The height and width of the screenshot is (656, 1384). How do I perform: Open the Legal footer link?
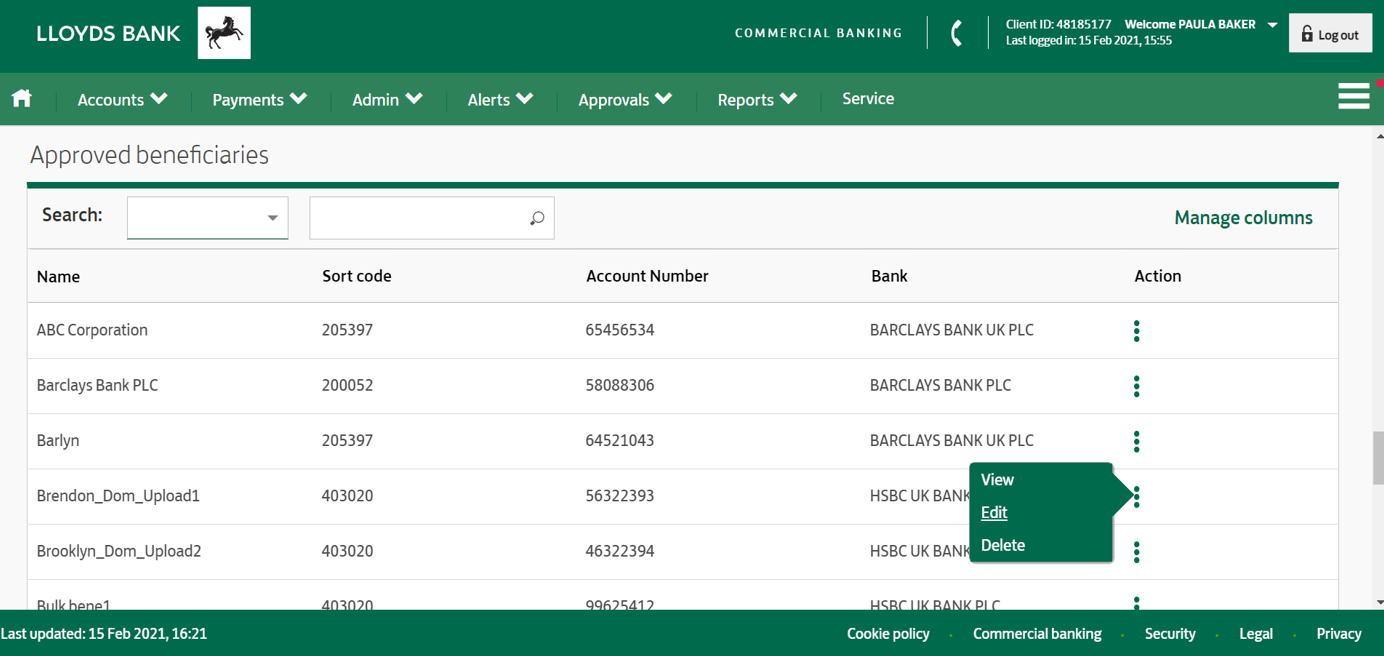(1256, 634)
